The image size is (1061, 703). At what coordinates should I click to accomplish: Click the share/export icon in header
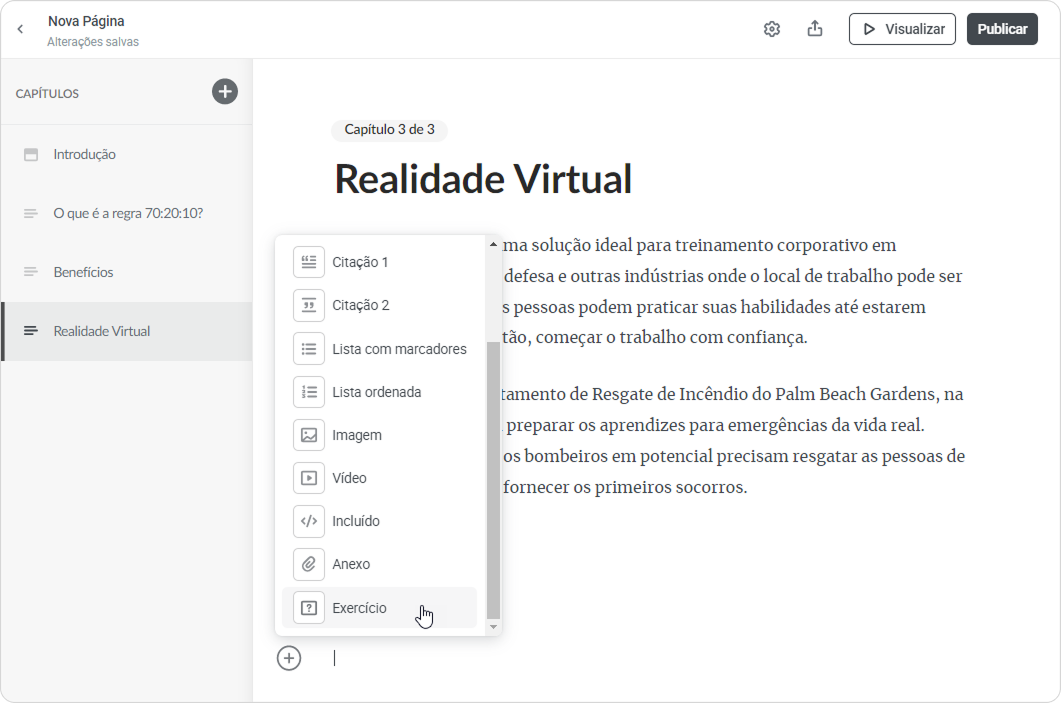[814, 29]
